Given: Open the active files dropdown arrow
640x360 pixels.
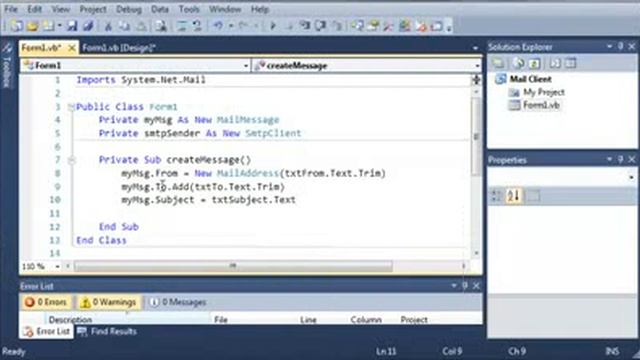Looking at the screenshot, I should click(475, 48).
